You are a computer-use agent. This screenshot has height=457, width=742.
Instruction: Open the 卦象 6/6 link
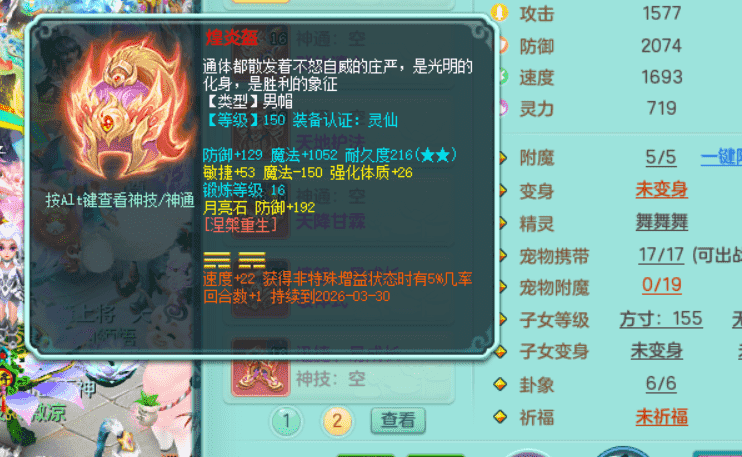[x=661, y=384]
